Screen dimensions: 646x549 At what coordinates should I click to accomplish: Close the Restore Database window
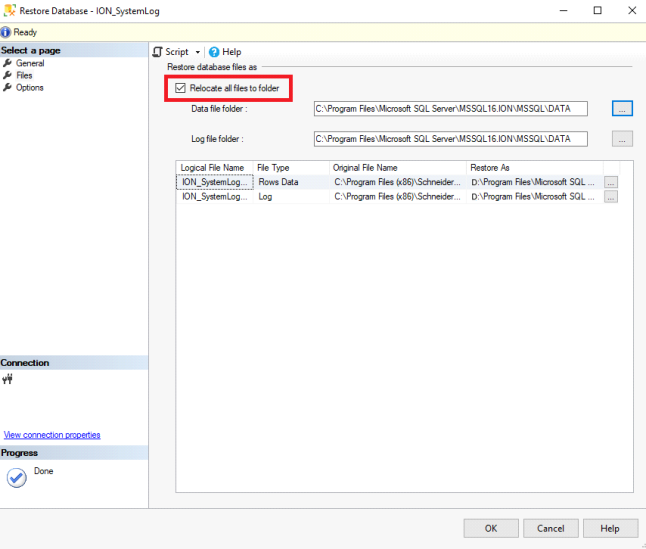click(x=632, y=10)
